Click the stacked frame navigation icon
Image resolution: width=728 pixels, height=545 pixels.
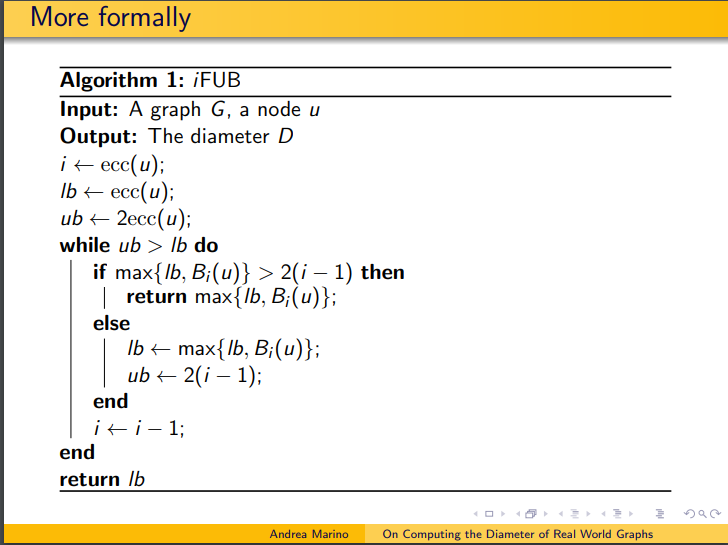(x=530, y=514)
